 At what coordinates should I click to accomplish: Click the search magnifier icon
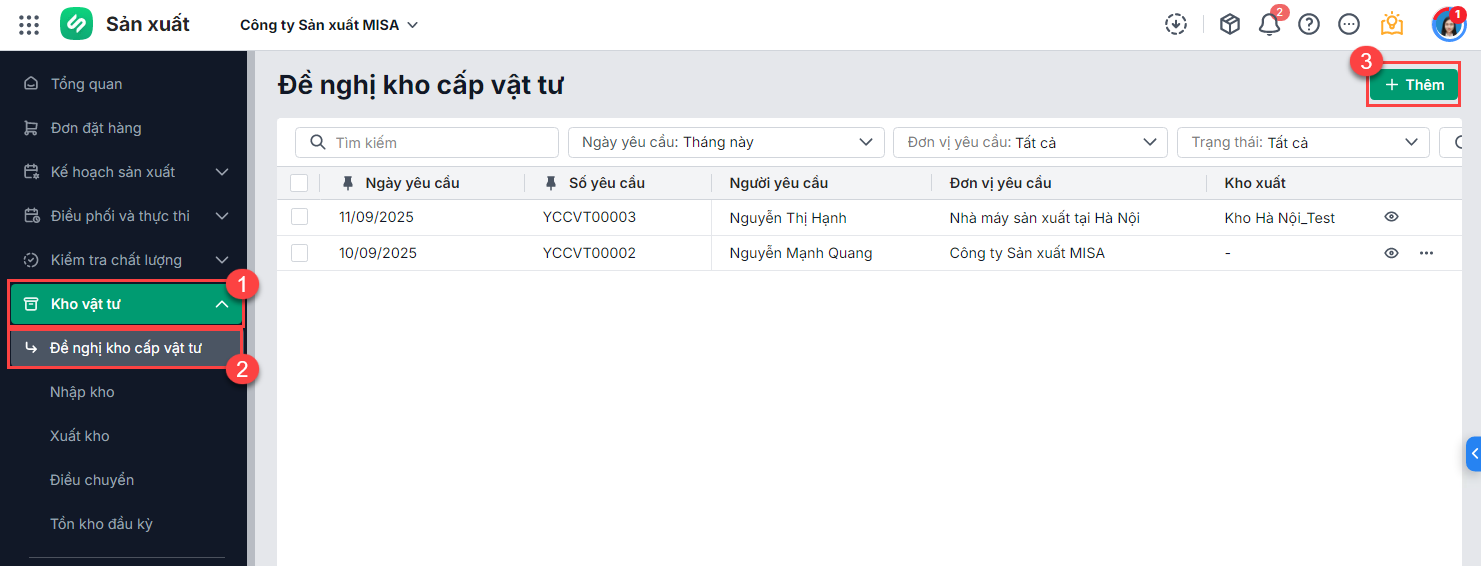coord(318,143)
